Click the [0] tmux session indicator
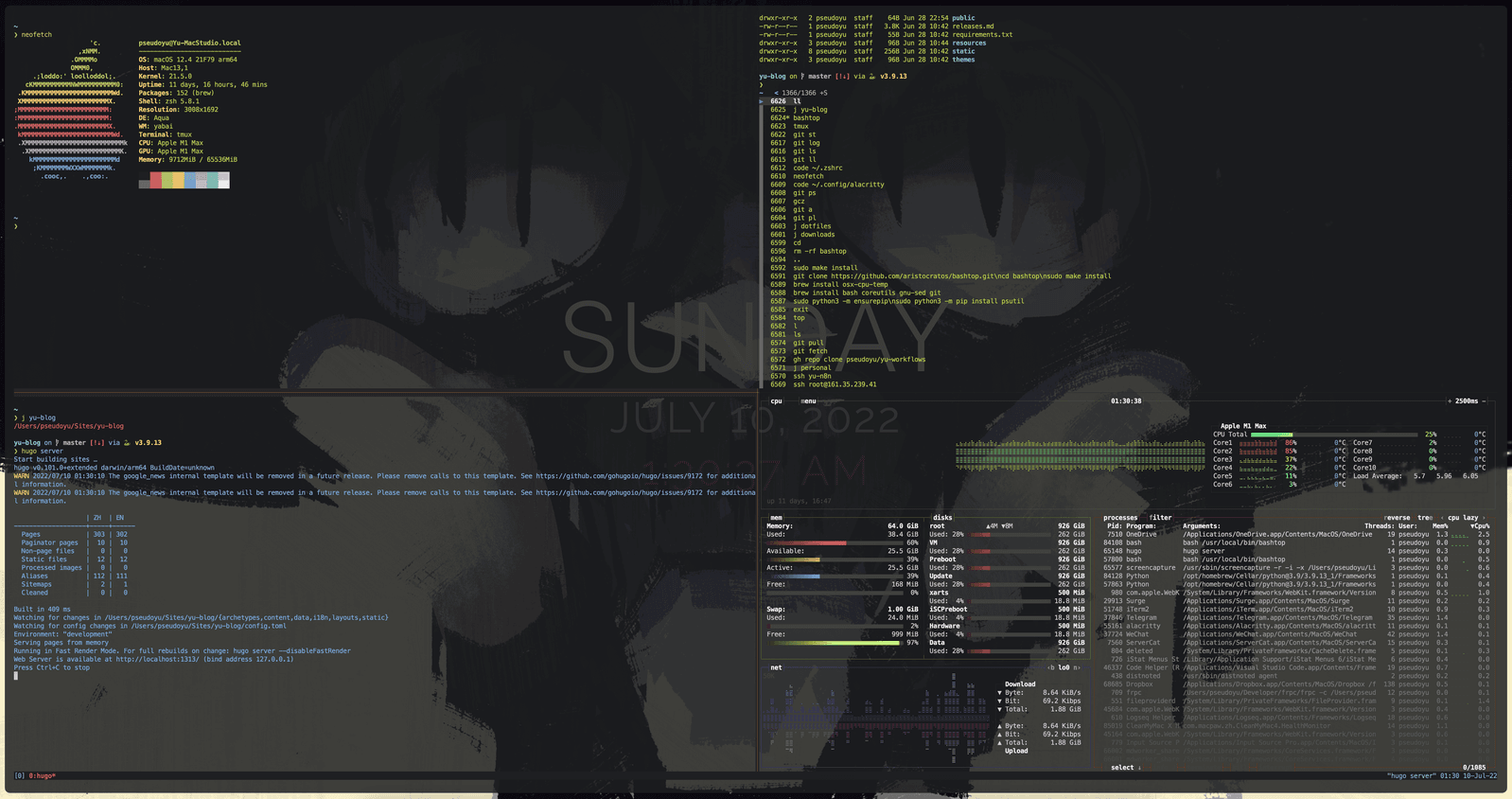 click(x=20, y=776)
